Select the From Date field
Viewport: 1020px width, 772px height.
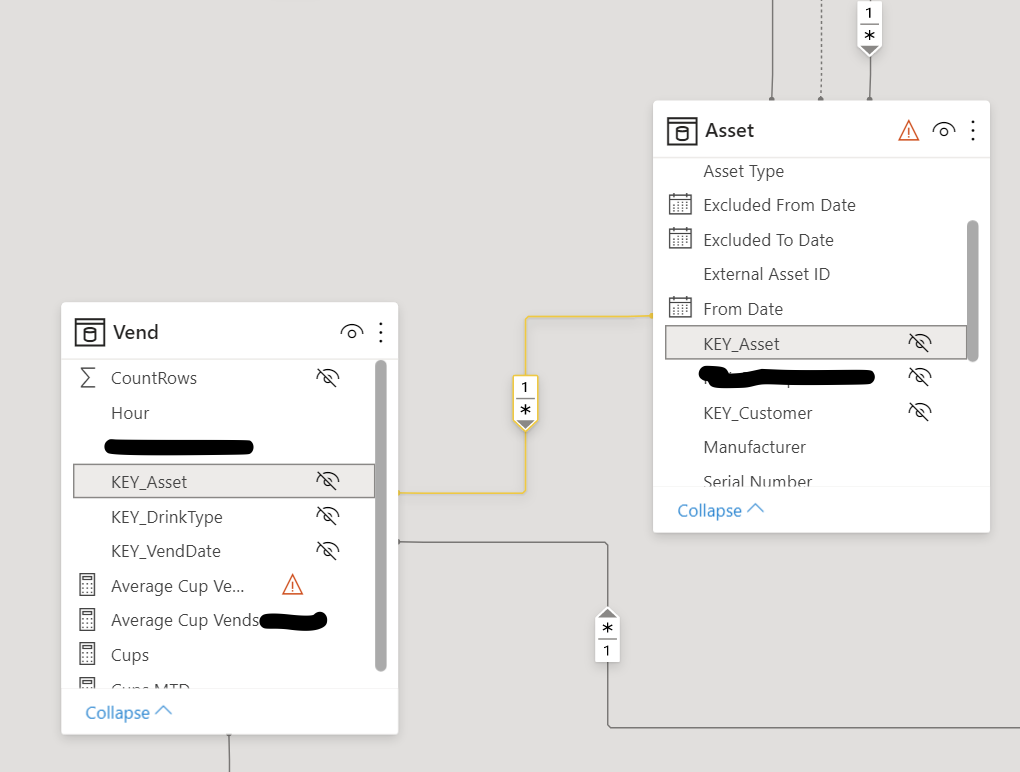[x=743, y=309]
